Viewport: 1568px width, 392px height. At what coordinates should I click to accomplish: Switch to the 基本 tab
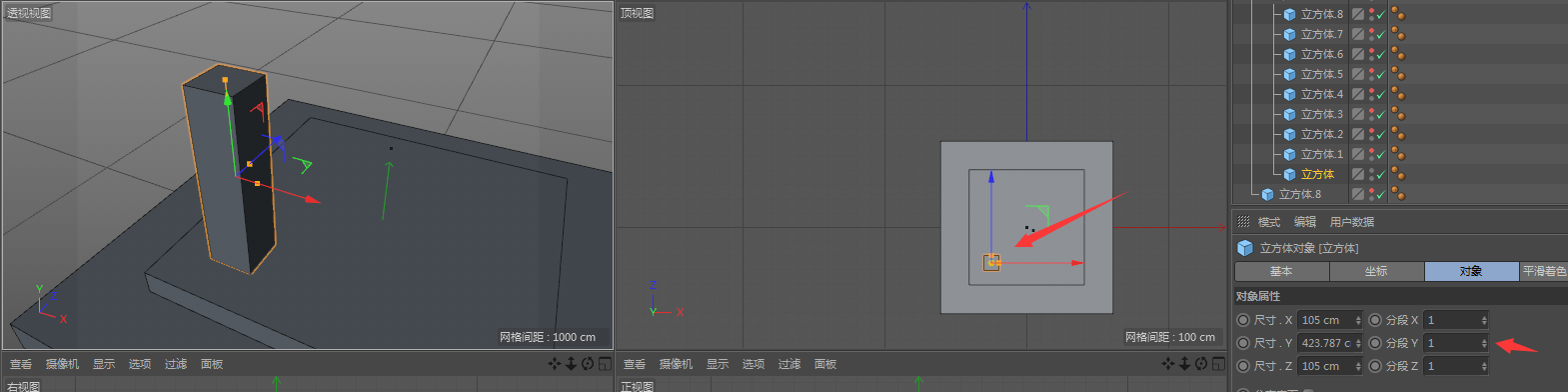pos(1281,271)
